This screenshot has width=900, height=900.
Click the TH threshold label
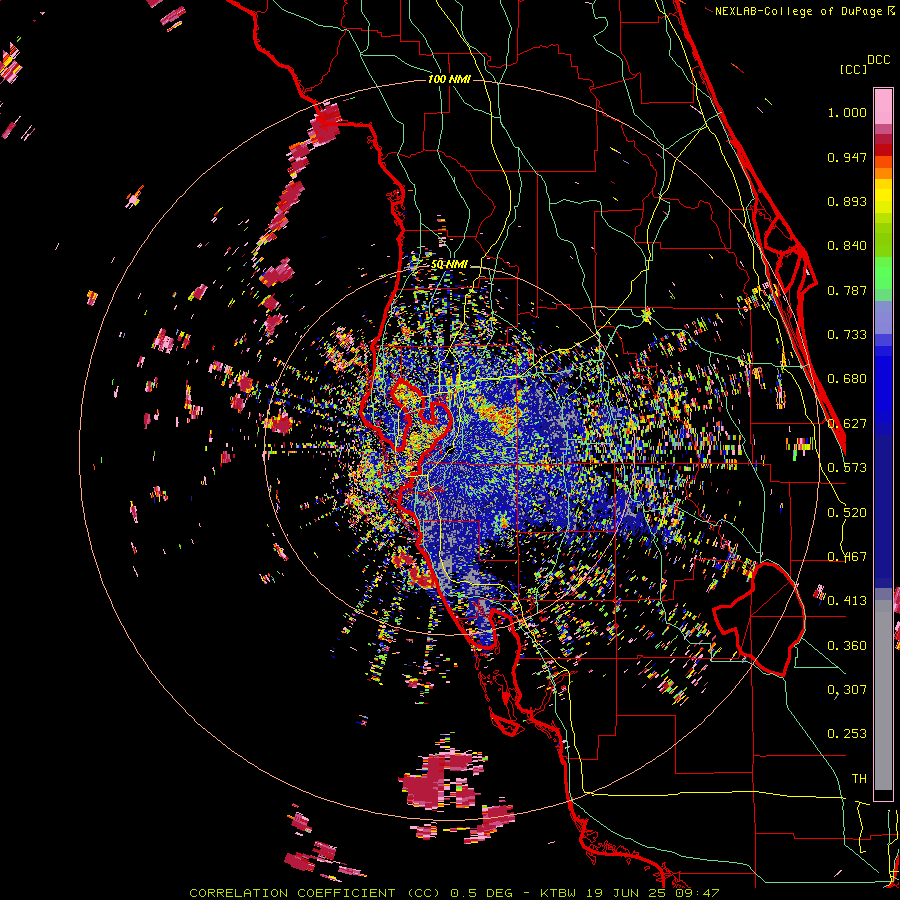click(859, 779)
